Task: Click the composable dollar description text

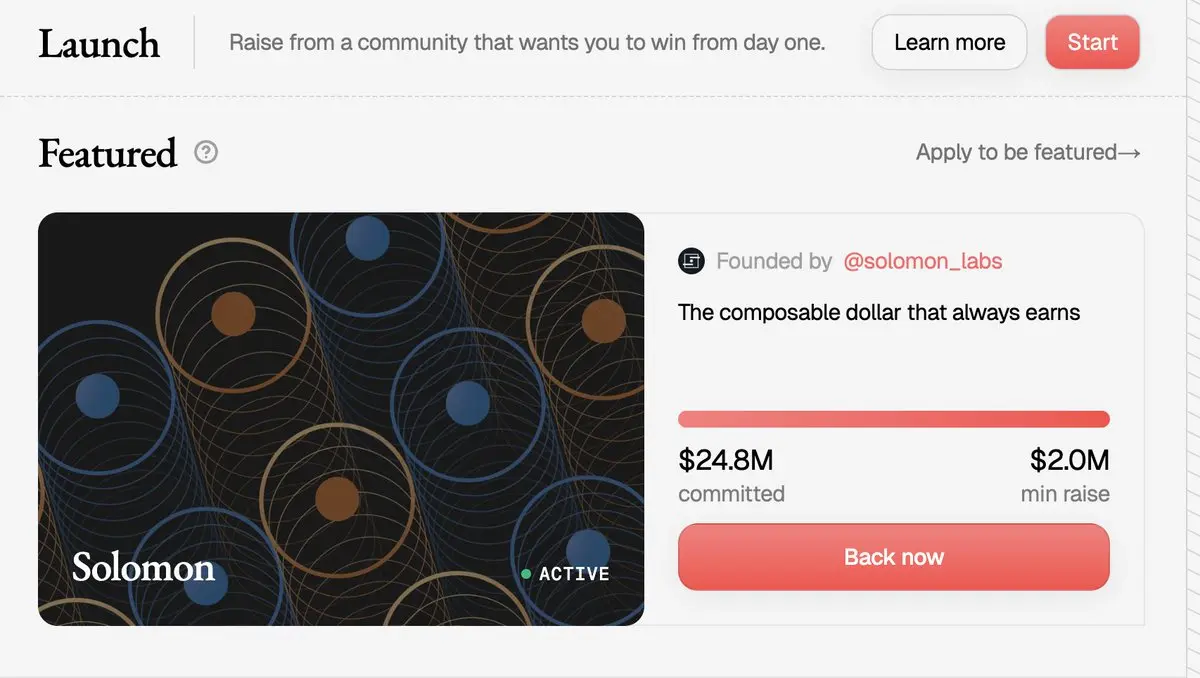Action: click(879, 313)
